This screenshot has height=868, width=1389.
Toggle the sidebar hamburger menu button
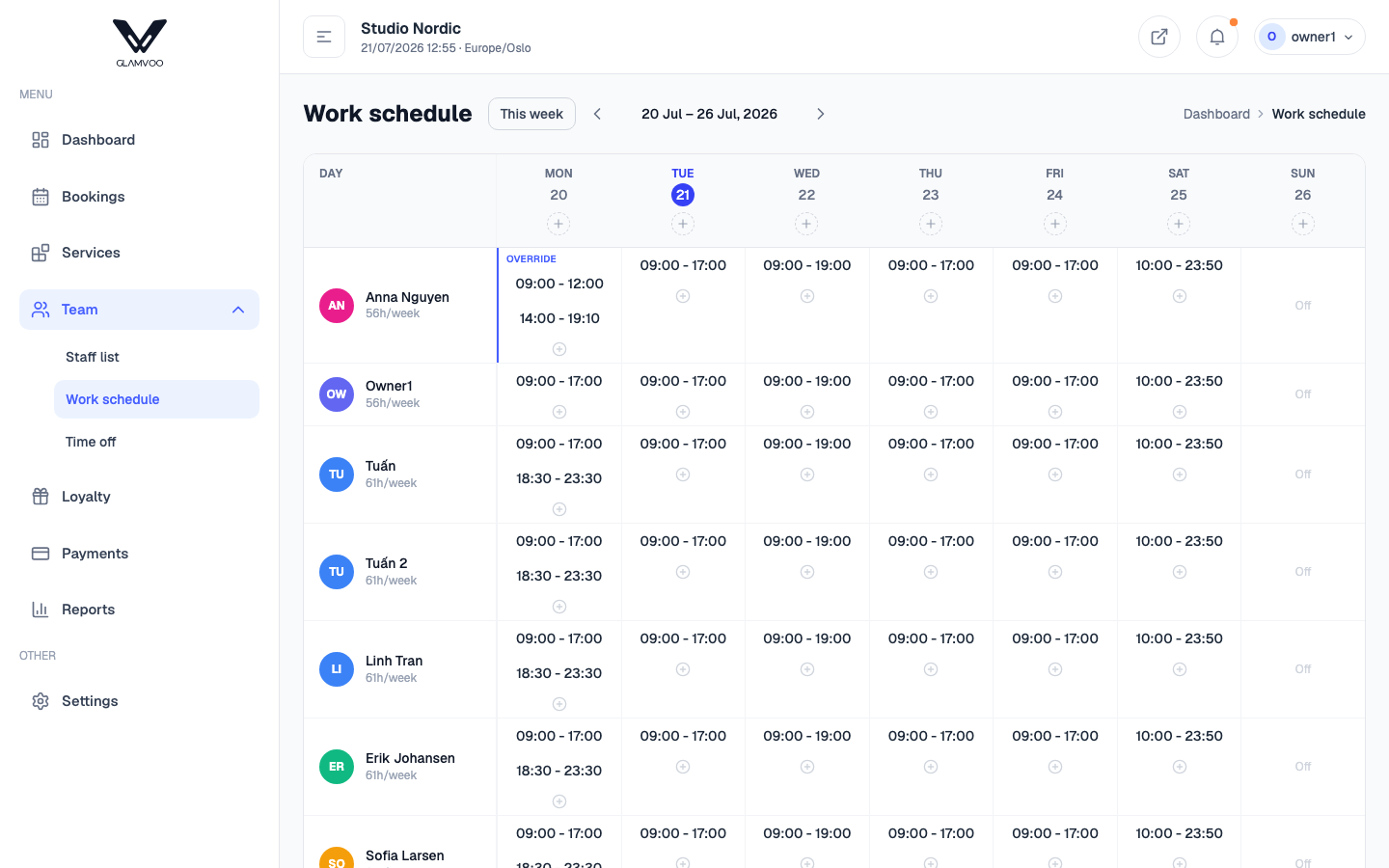pyautogui.click(x=324, y=37)
